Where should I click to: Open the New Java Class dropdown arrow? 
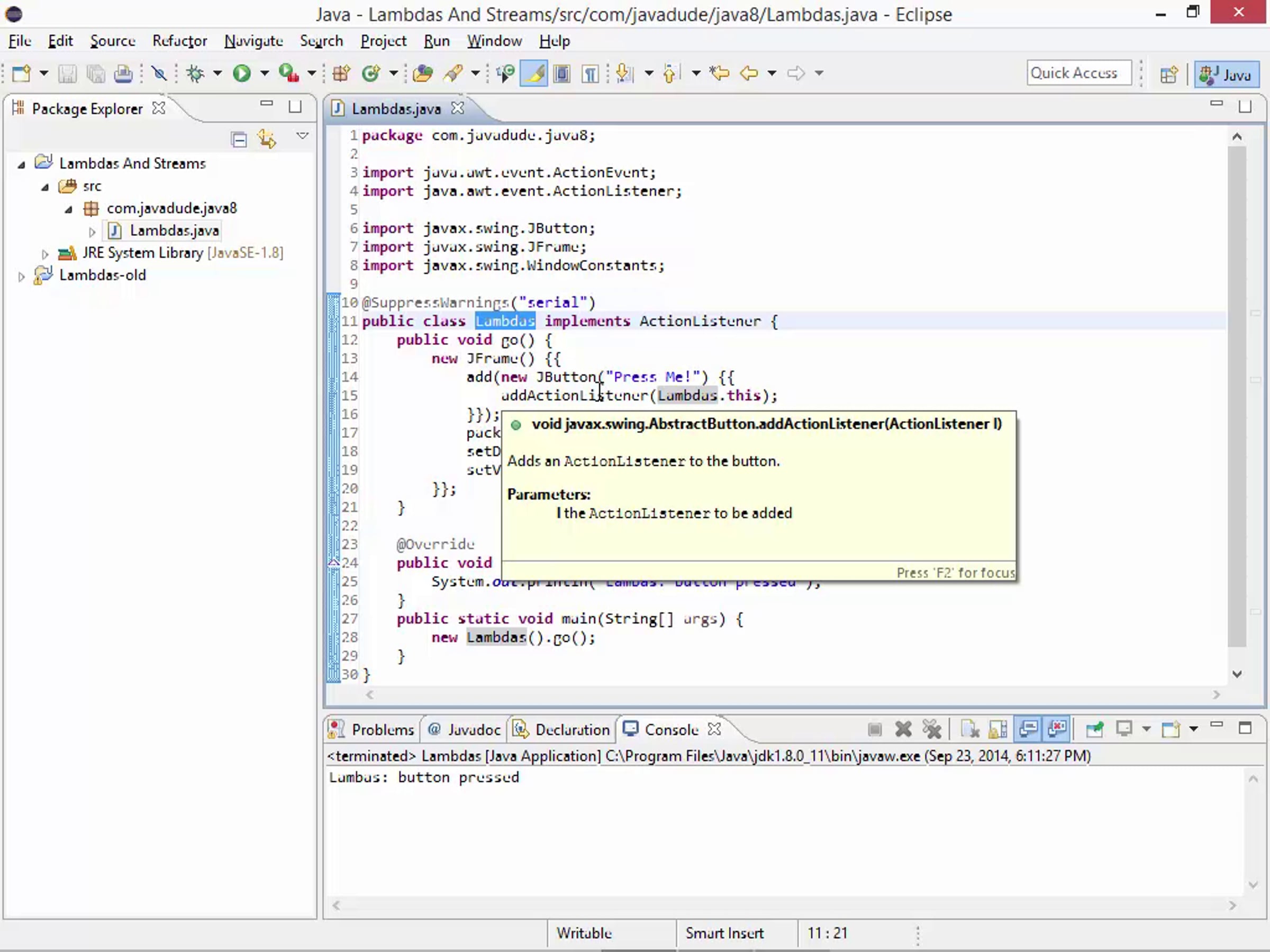393,74
